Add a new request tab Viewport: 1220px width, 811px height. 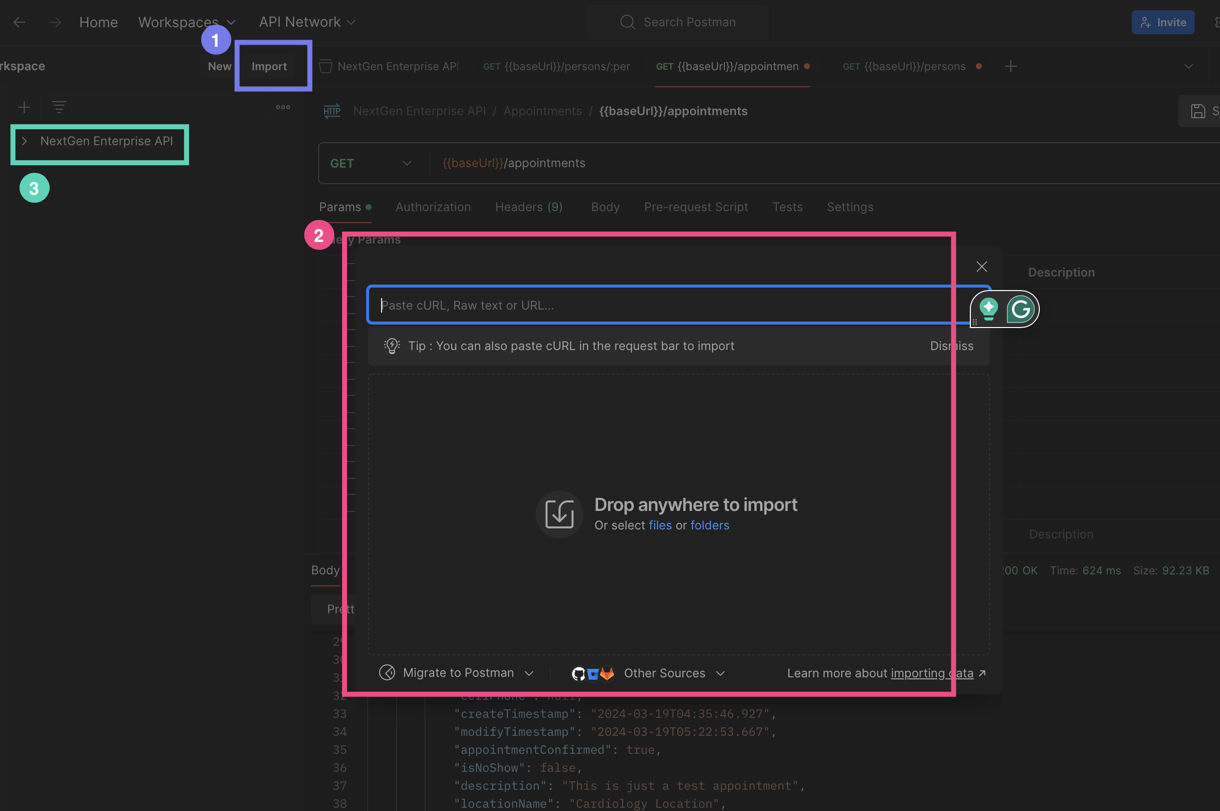(1011, 66)
